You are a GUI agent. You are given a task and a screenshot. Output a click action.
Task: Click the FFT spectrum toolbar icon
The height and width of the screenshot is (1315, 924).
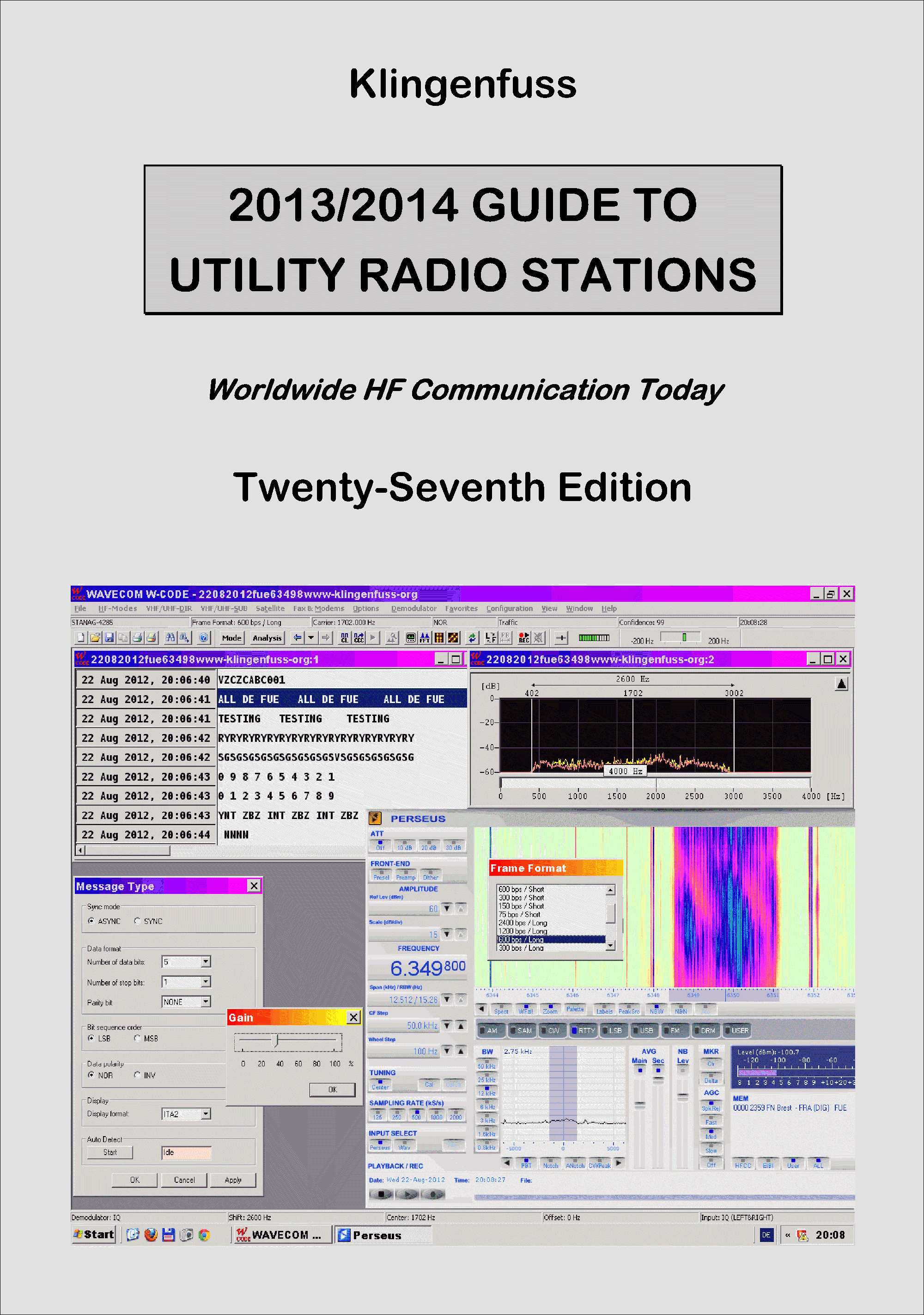425,637
